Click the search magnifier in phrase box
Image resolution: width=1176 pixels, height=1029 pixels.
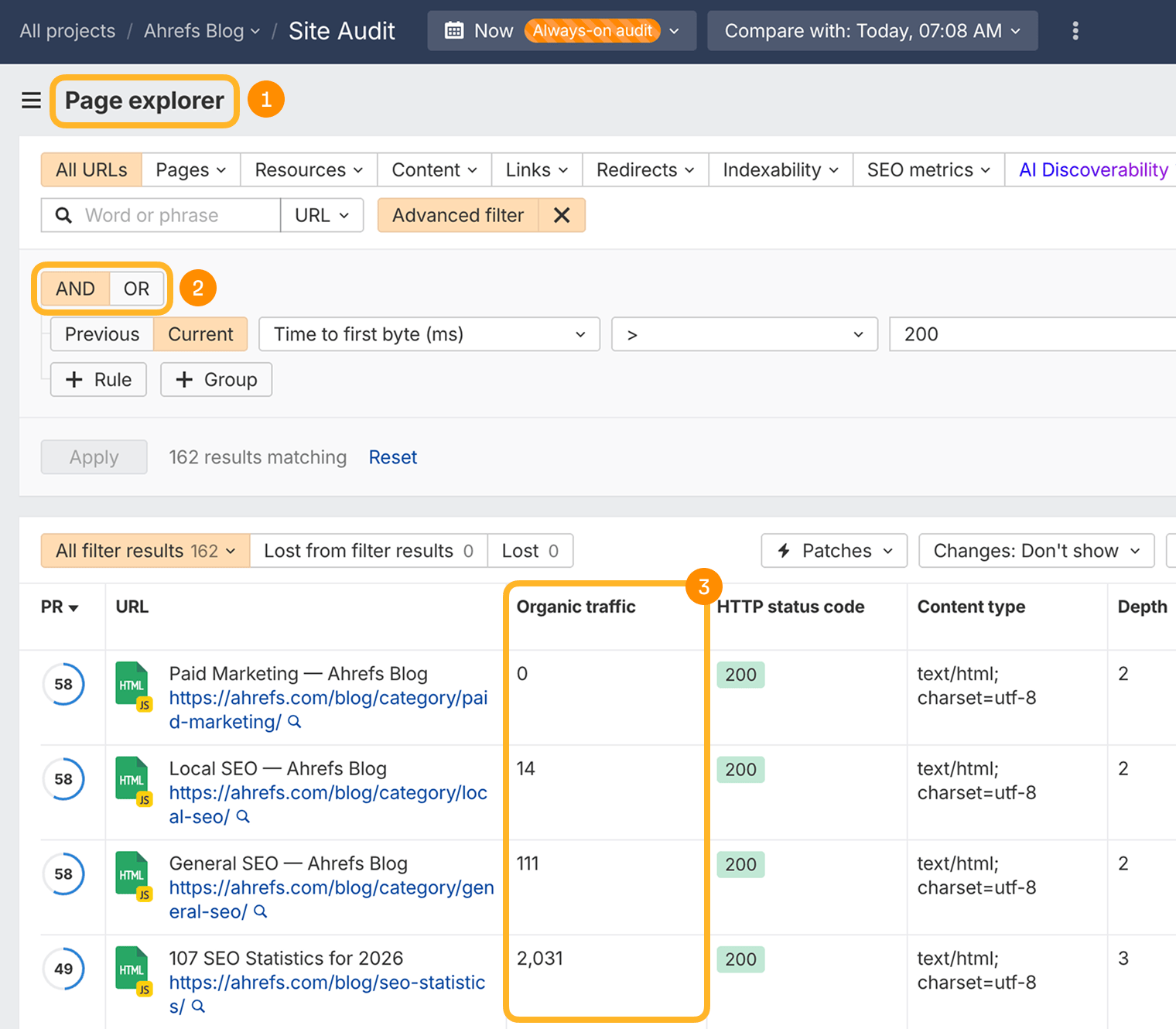click(64, 215)
